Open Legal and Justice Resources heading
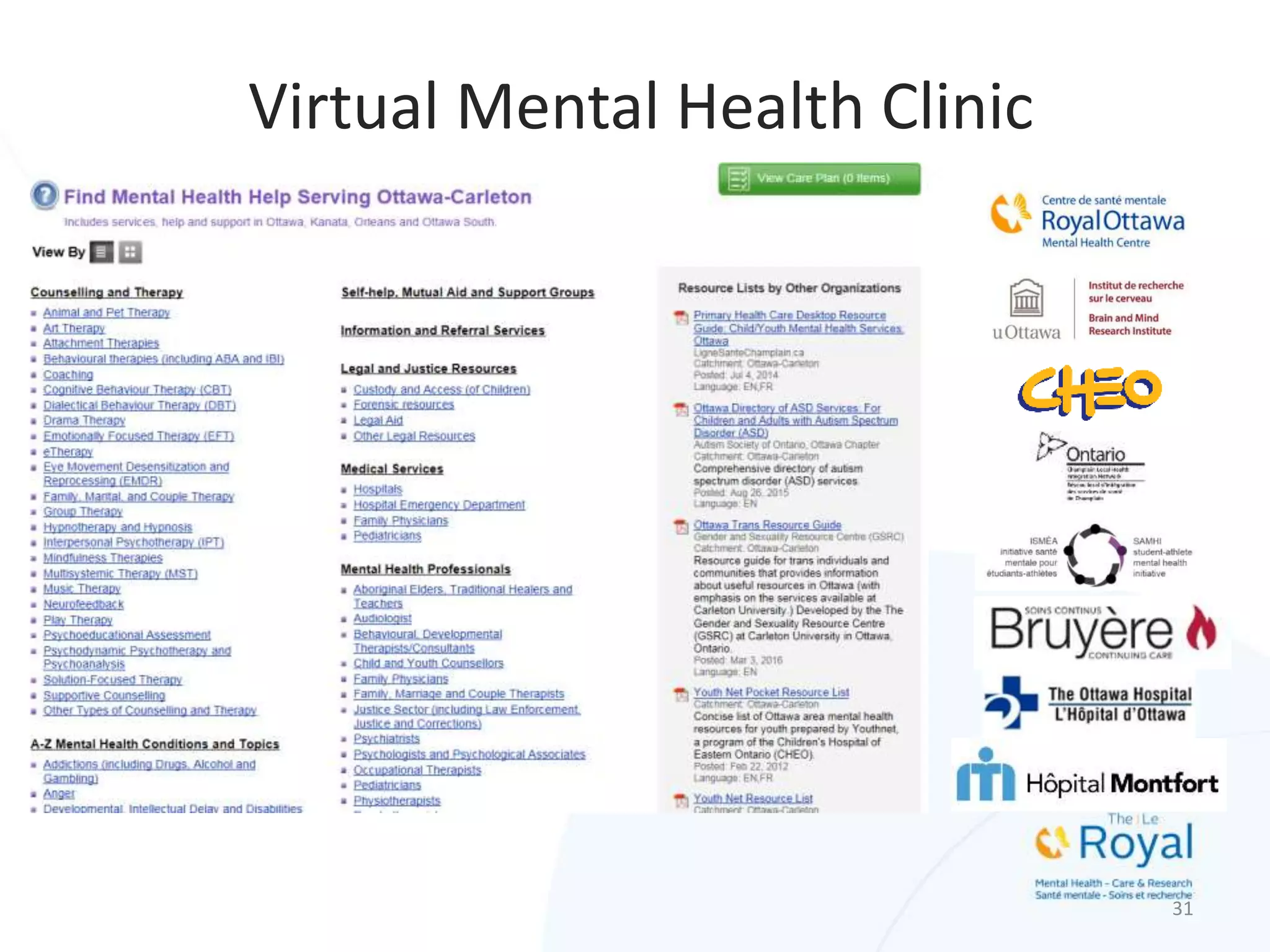The image size is (1270, 952). [429, 369]
